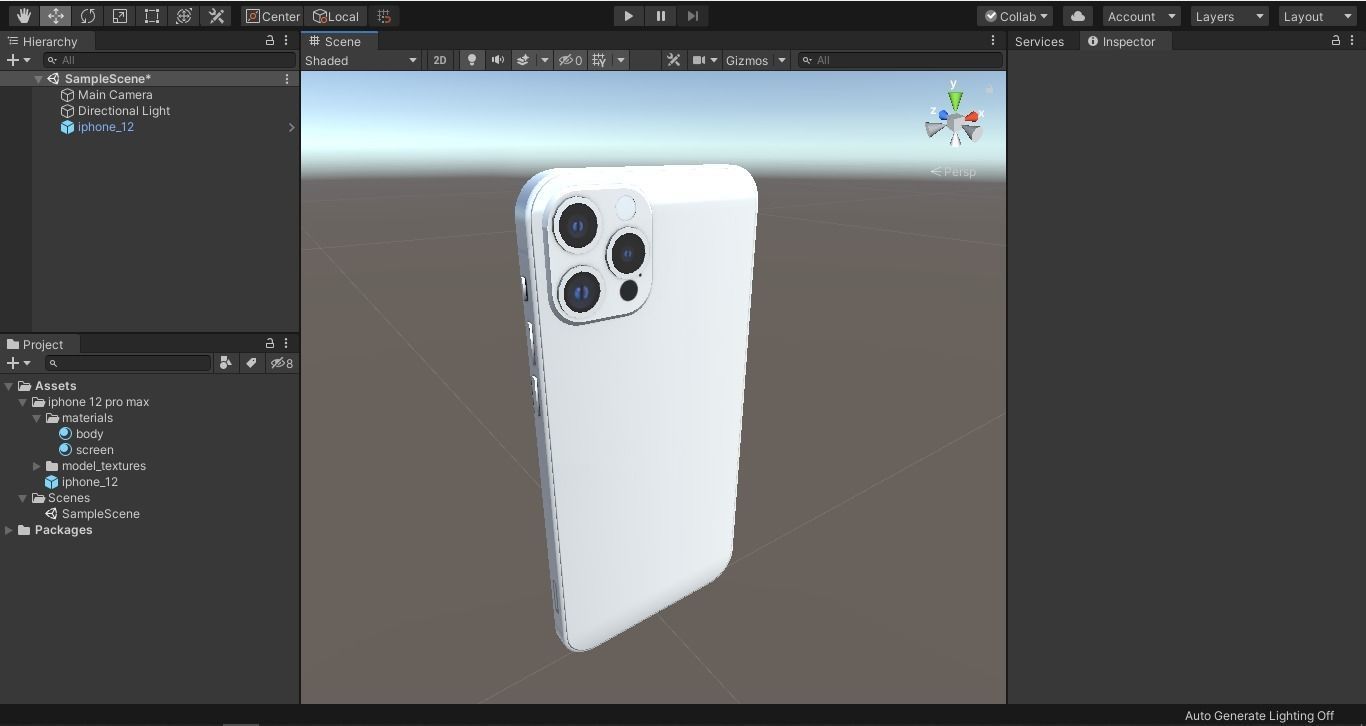Toggle scene grid visibility

599,60
